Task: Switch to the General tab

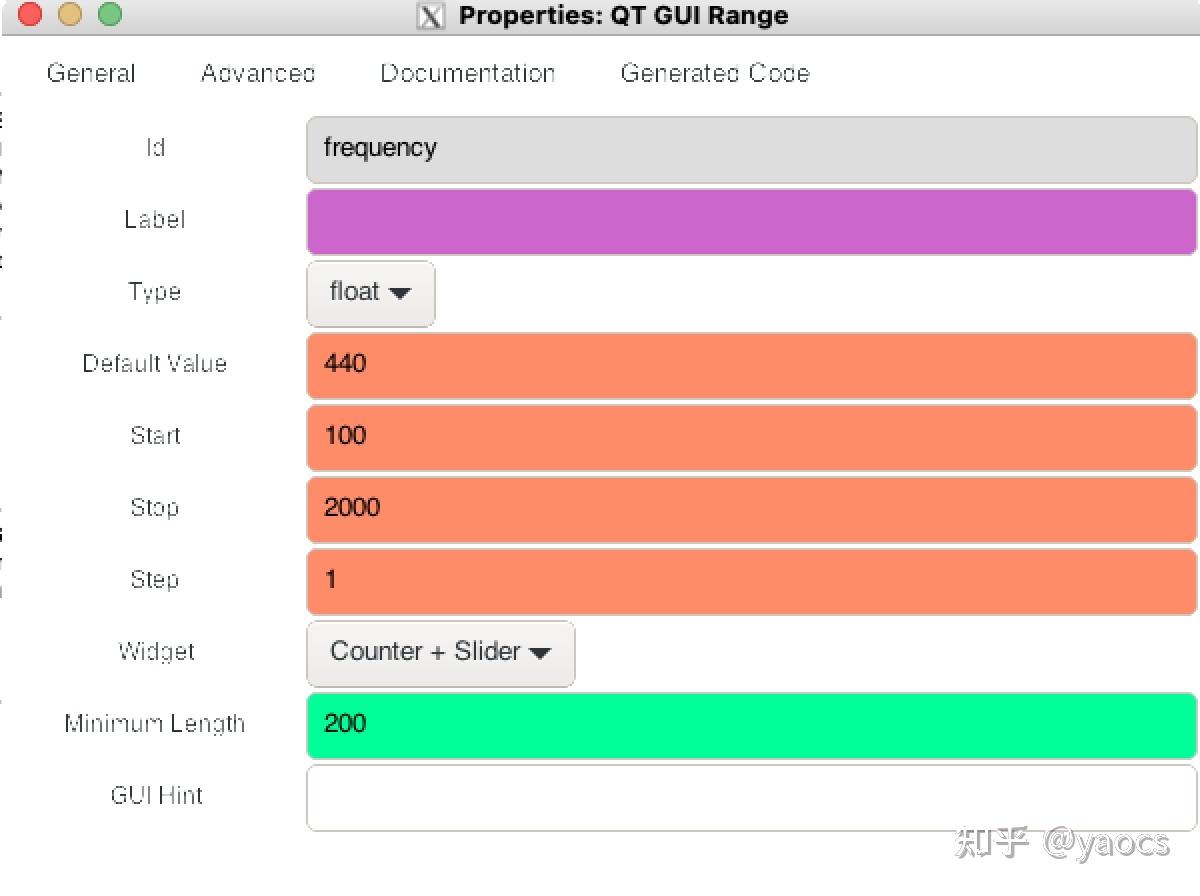Action: pyautogui.click(x=91, y=73)
